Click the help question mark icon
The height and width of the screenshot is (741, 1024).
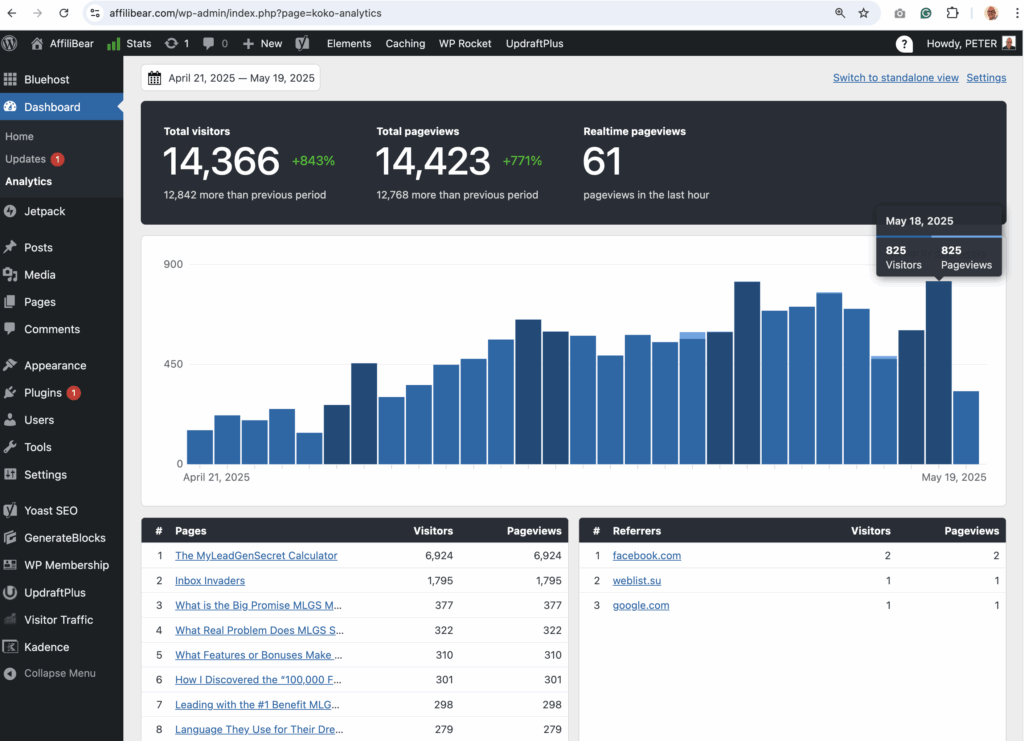[904, 44]
